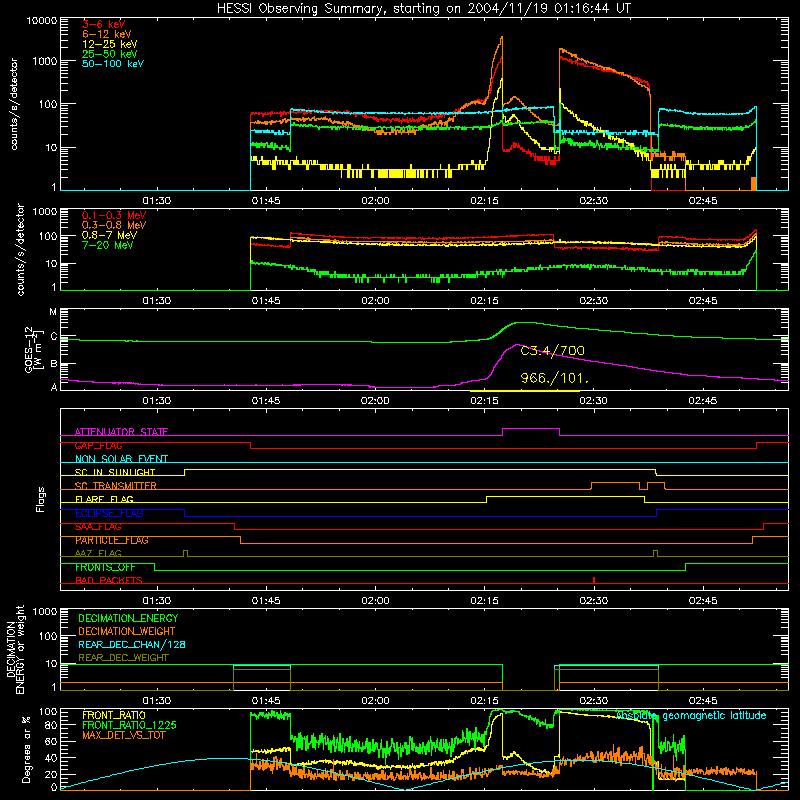Screen dimensions: 800x800
Task: Select the 6-12 keV legend label
Action: click(107, 34)
